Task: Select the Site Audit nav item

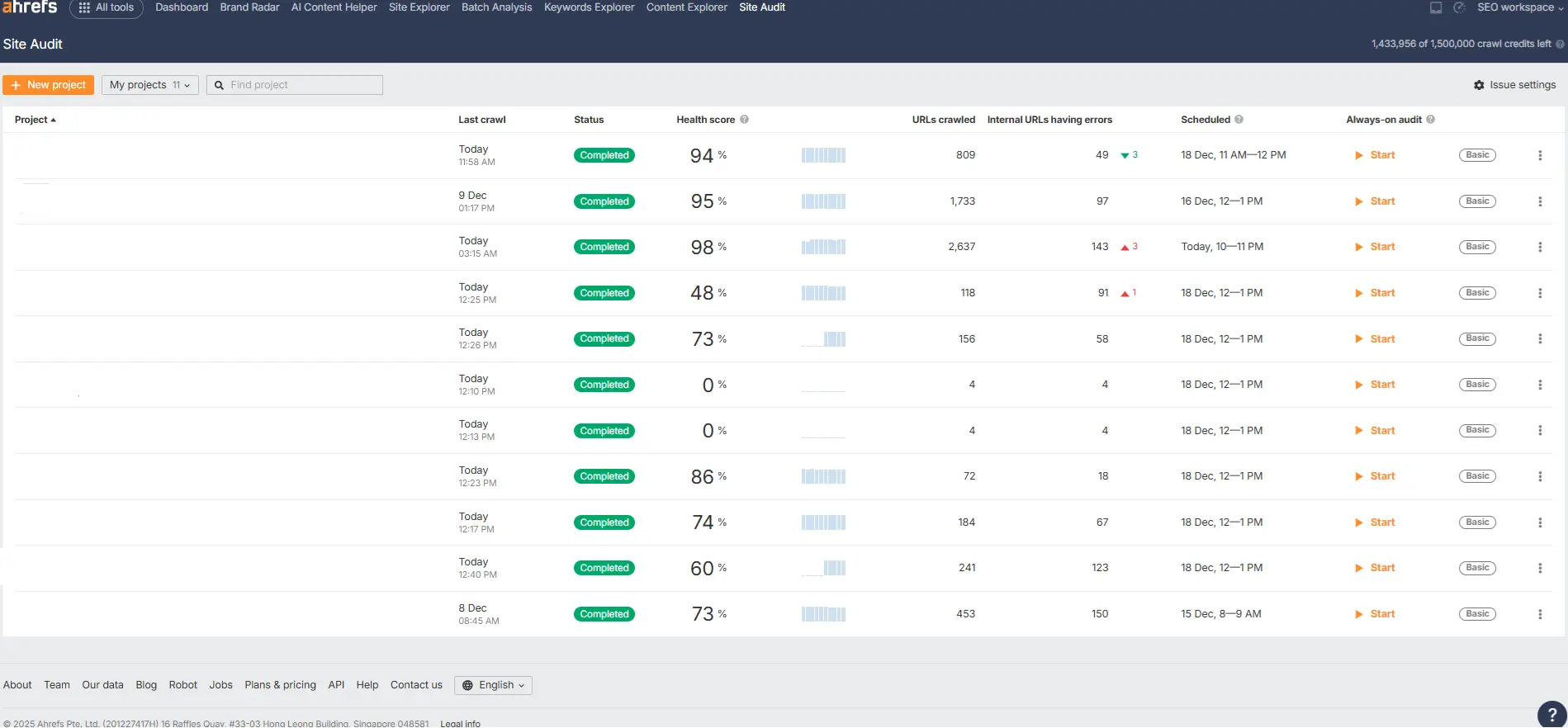Action: tap(762, 7)
